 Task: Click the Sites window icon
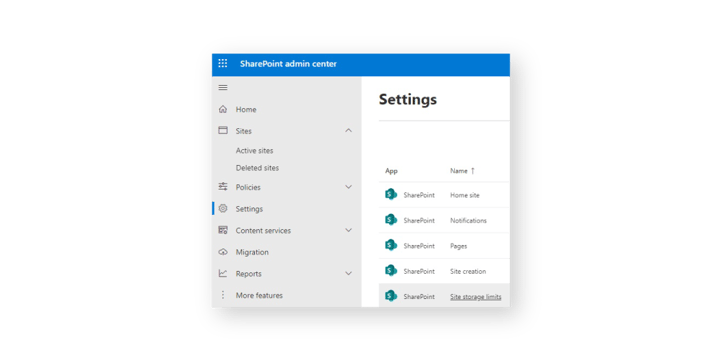click(x=223, y=130)
